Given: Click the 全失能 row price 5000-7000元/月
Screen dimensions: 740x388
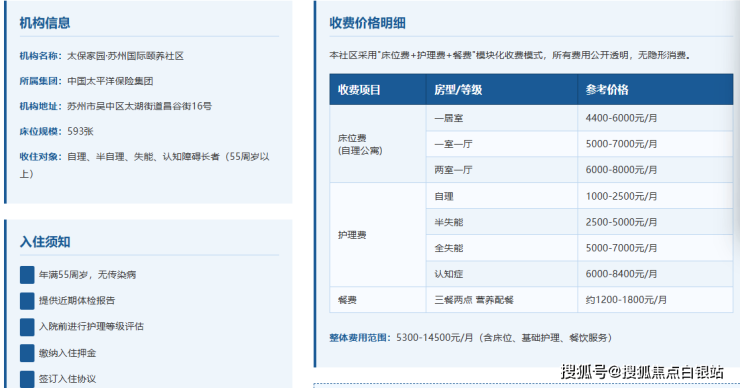Looking at the screenshot, I should pyautogui.click(x=655, y=248).
